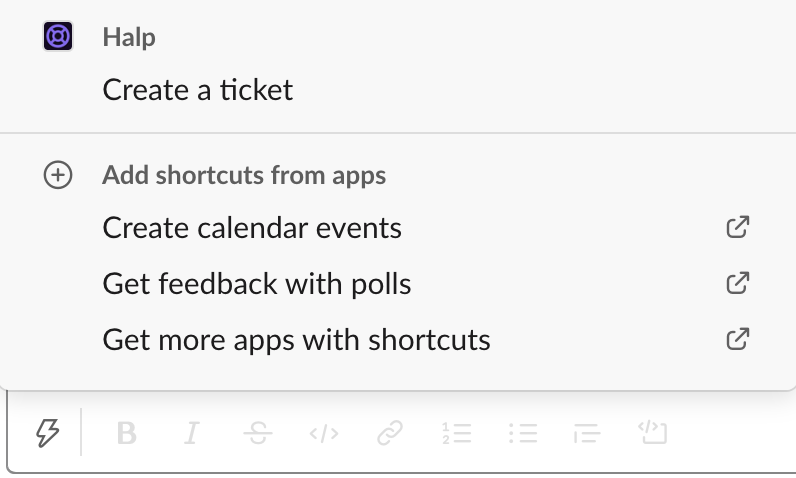Open external link icon for more apps
The height and width of the screenshot is (478, 796).
(738, 339)
